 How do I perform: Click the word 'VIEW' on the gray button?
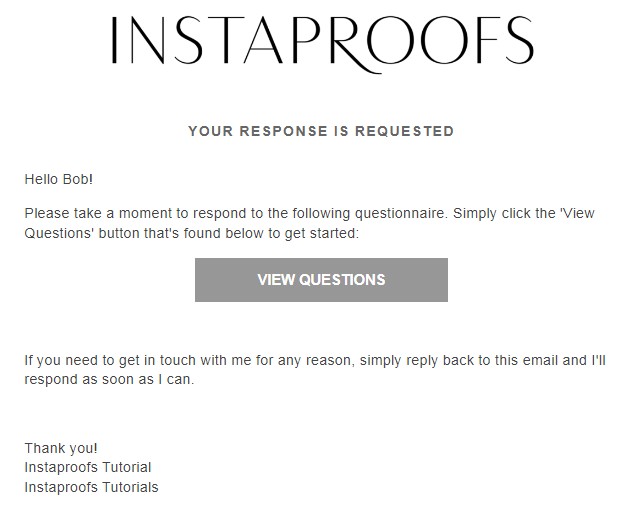pyautogui.click(x=276, y=280)
